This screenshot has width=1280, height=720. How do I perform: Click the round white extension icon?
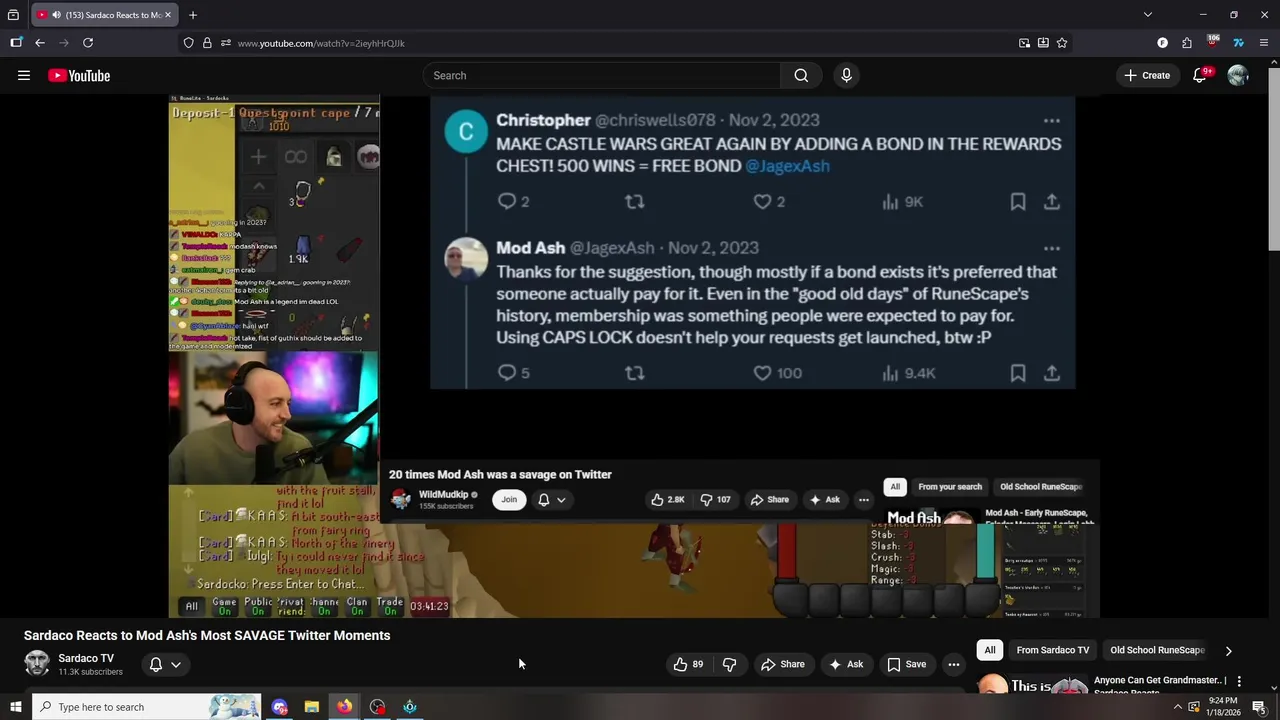[x=1162, y=43]
